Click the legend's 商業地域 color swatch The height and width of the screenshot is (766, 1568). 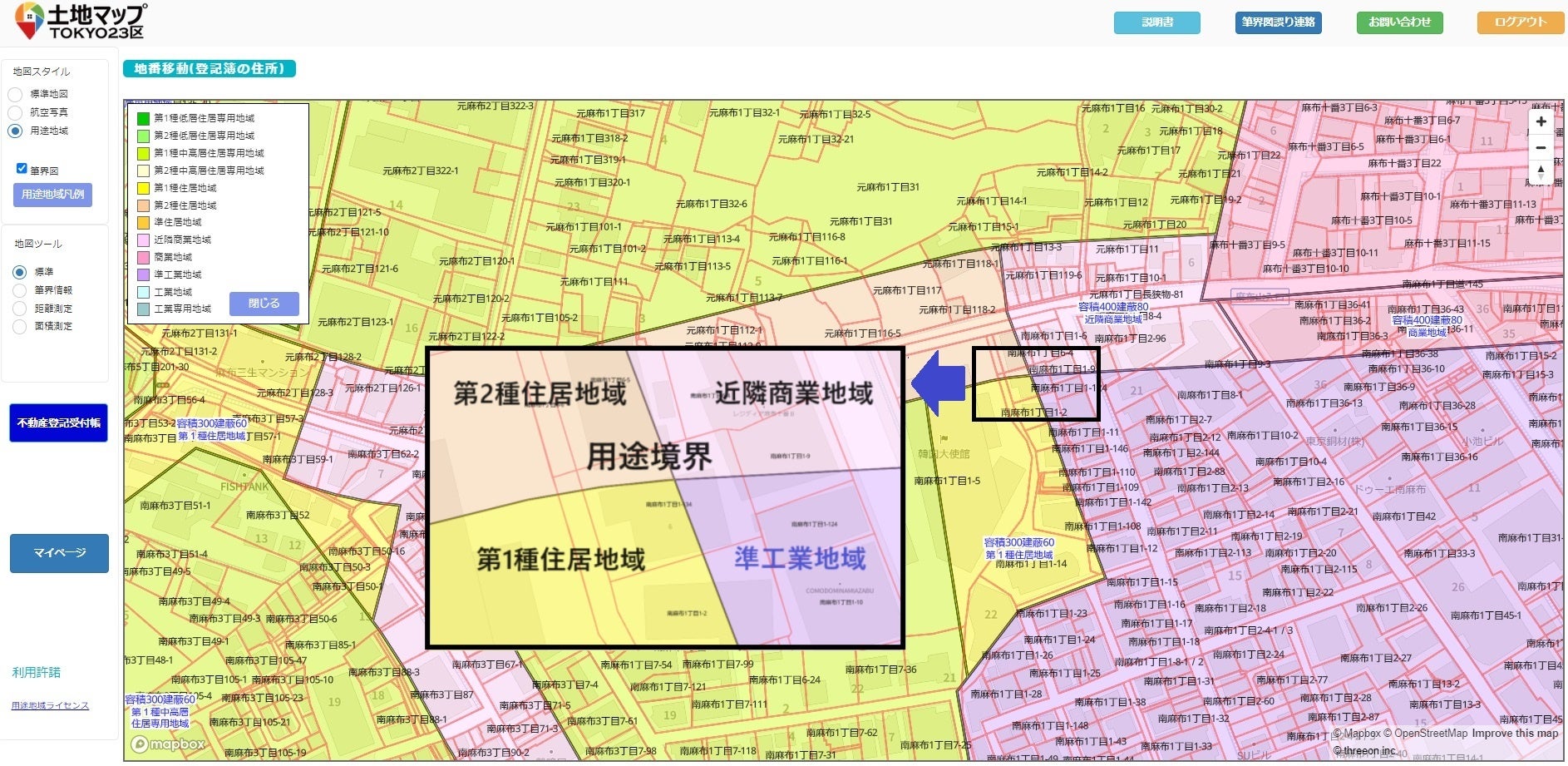pos(143,257)
